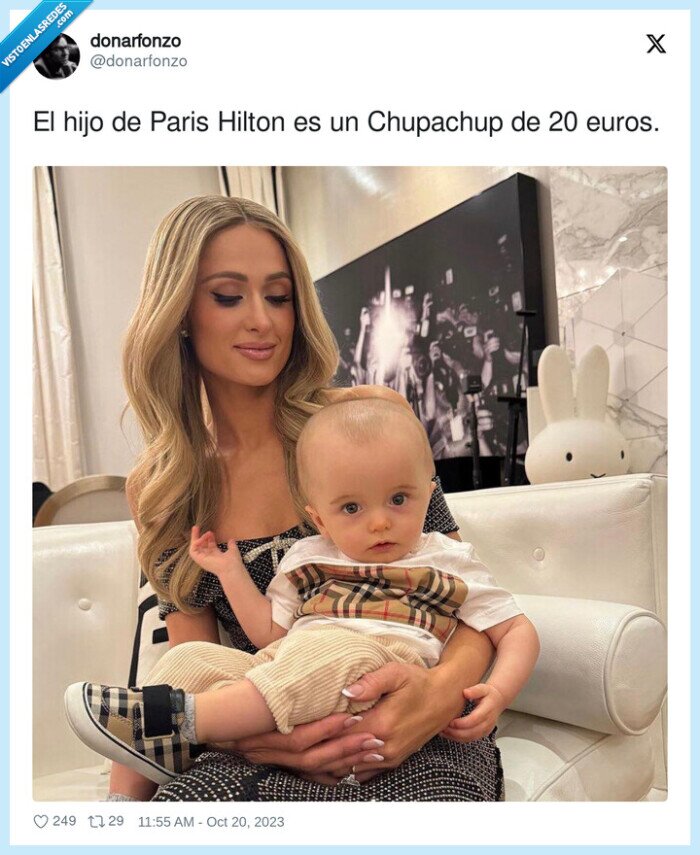Open the X logo at top right
This screenshot has width=700, height=855.
tap(656, 44)
